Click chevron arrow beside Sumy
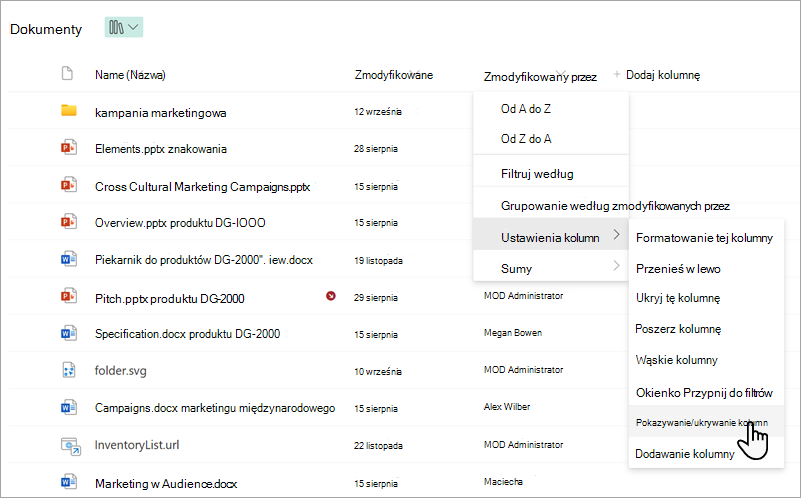 point(617,266)
